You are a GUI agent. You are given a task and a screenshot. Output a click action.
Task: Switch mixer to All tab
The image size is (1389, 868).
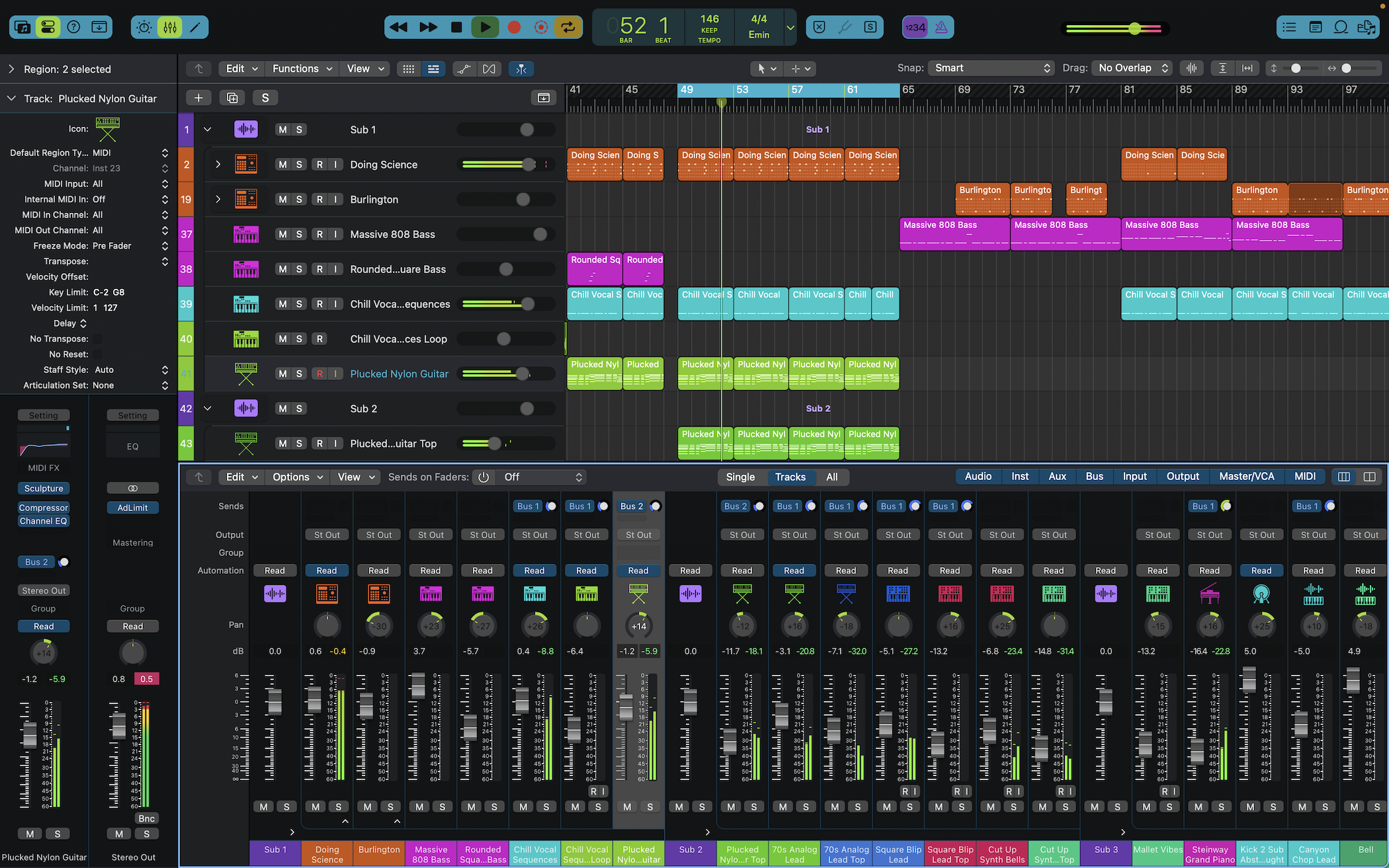(831, 477)
